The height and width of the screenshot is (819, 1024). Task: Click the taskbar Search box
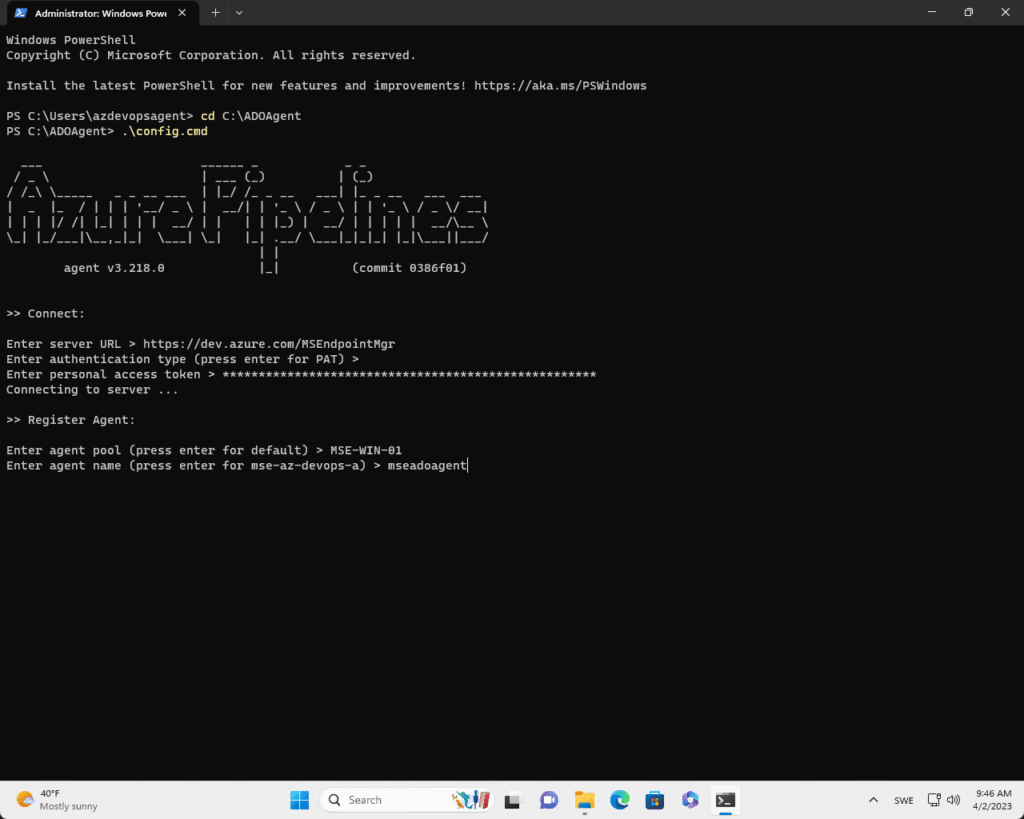[406, 800]
